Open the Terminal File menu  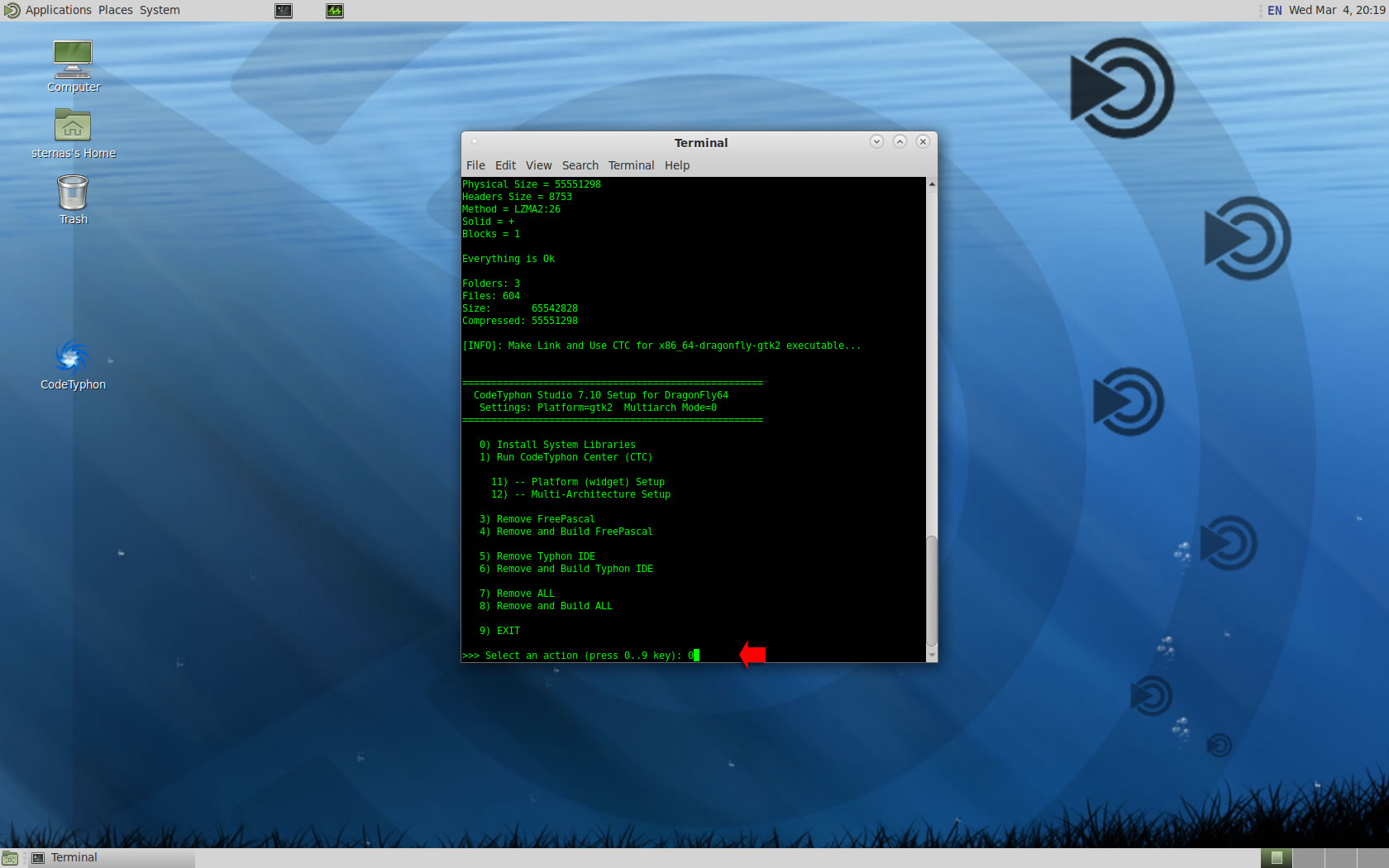[x=475, y=165]
